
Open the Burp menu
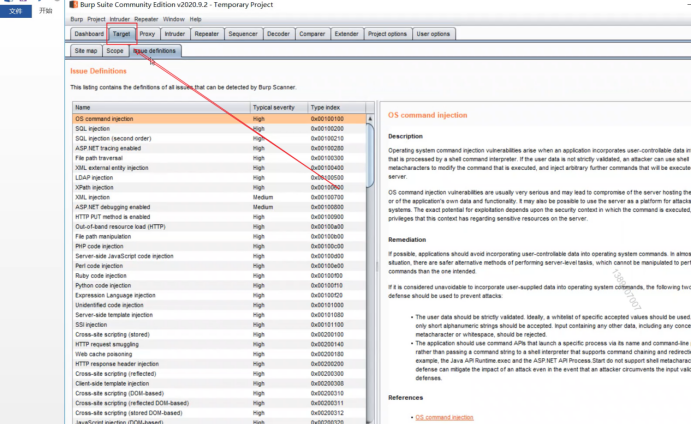pyautogui.click(x=76, y=19)
